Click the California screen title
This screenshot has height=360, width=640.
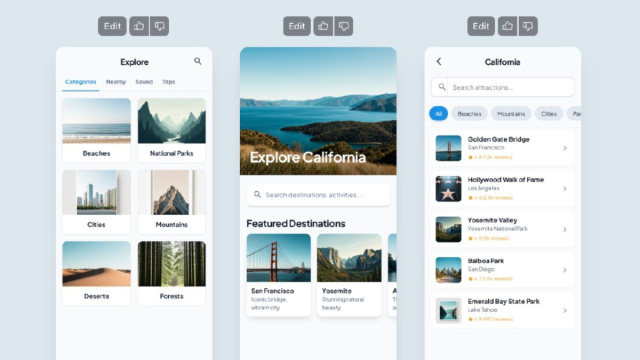point(502,62)
